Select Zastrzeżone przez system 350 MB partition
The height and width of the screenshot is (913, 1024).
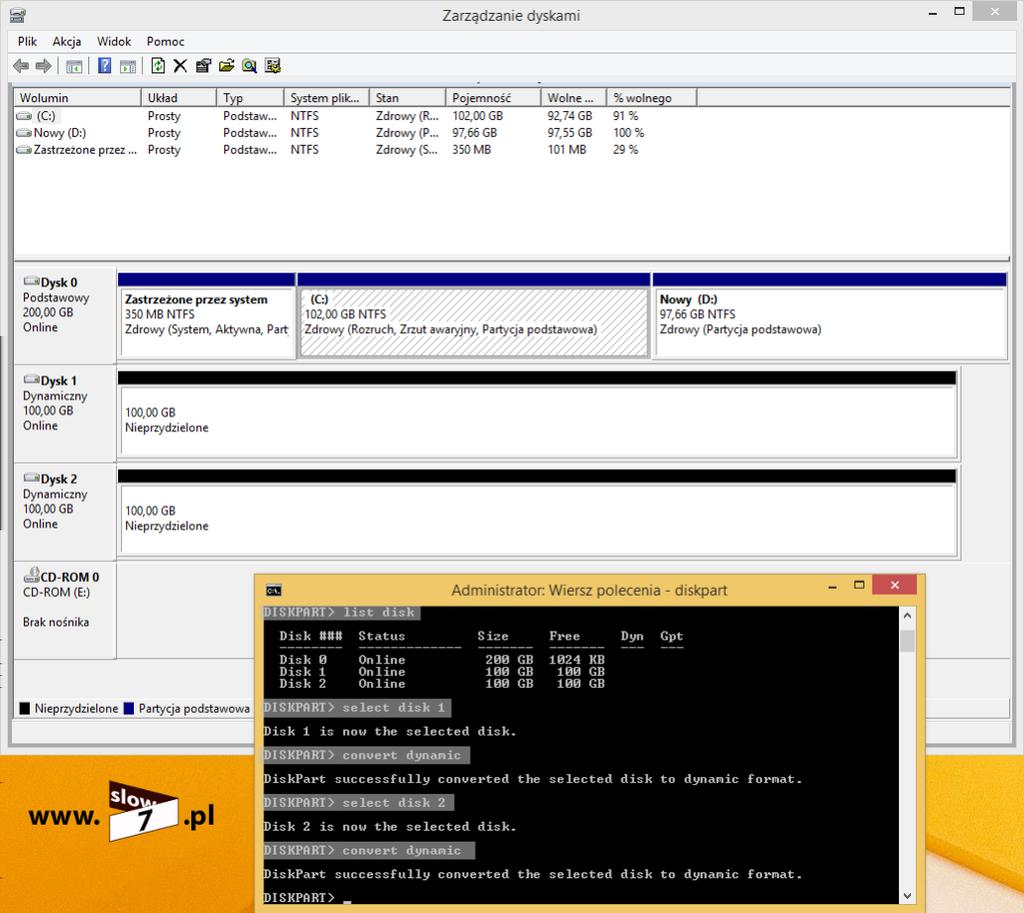206,316
